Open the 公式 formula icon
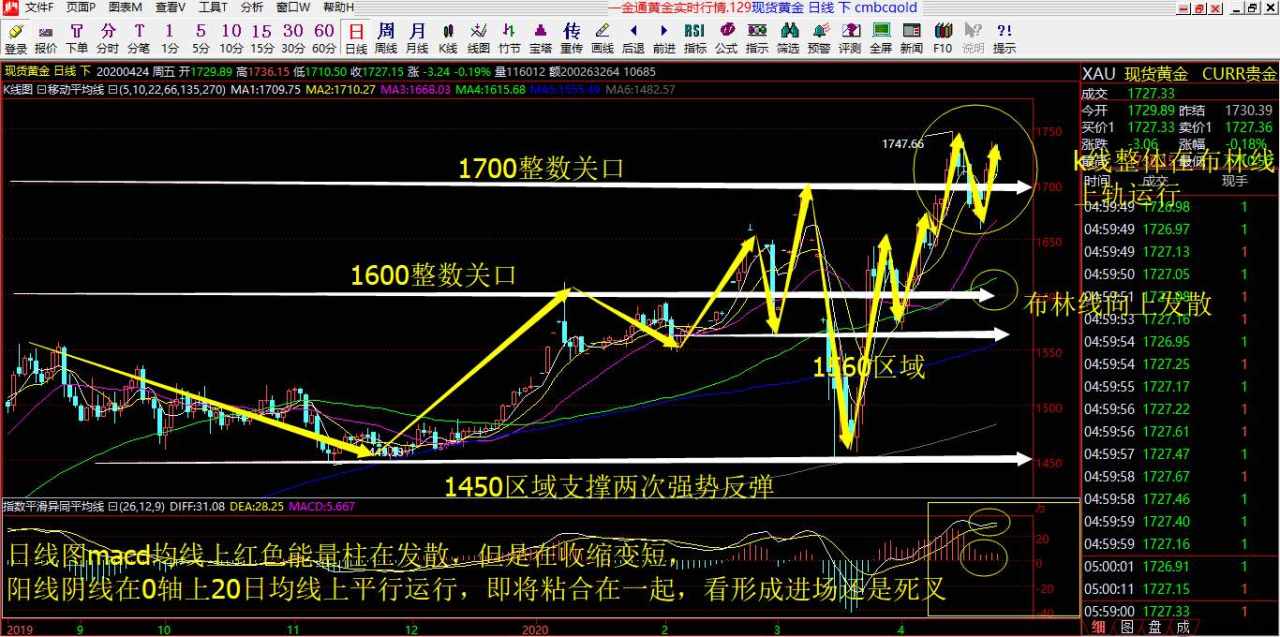The width and height of the screenshot is (1280, 637). (726, 38)
